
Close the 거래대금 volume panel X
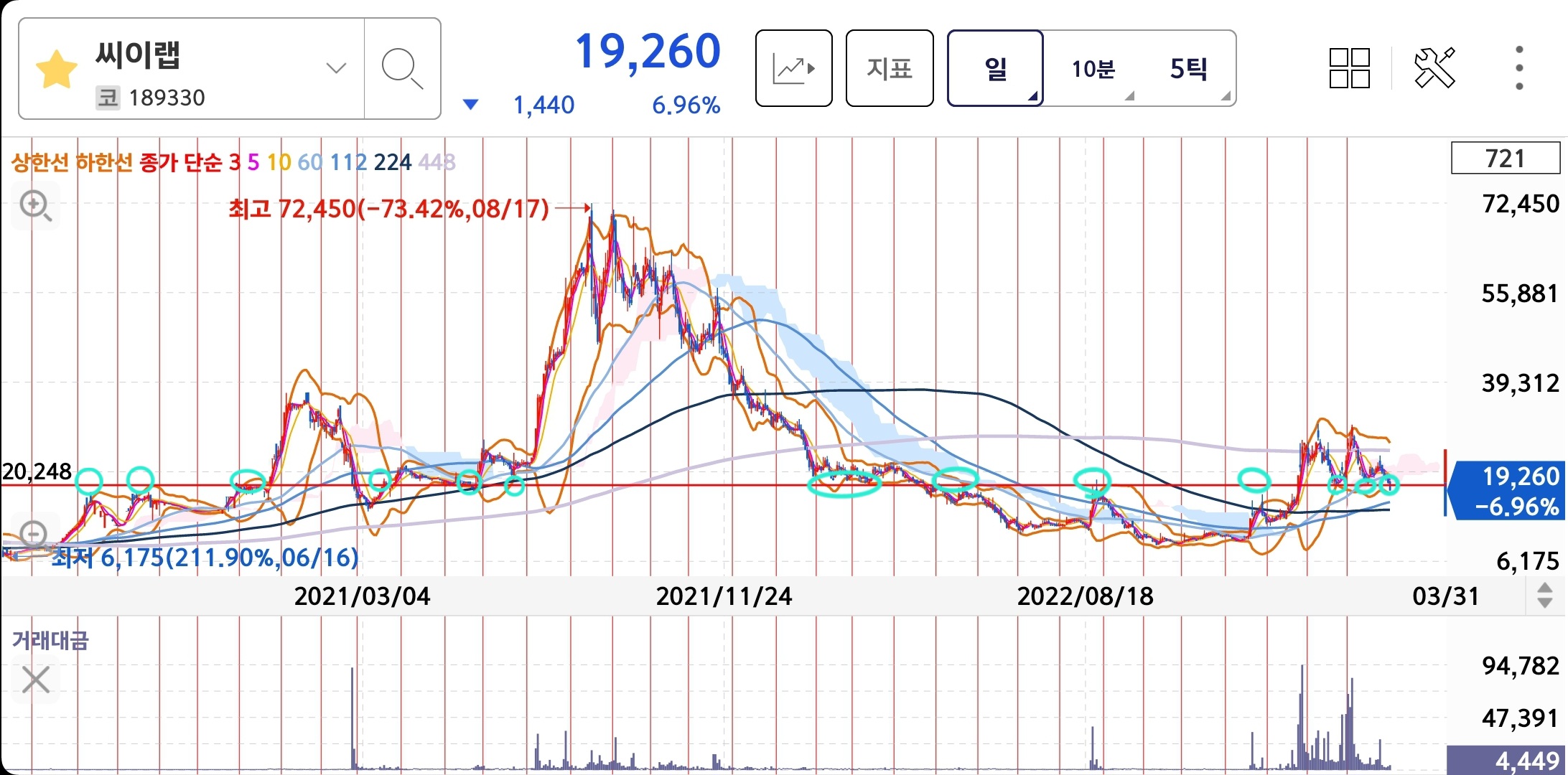36,679
